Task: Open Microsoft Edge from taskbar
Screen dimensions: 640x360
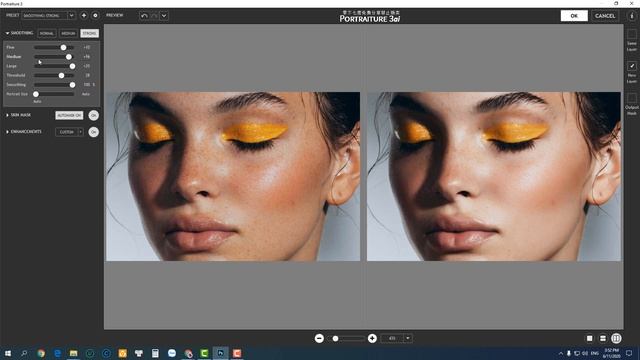Action: 57,353
